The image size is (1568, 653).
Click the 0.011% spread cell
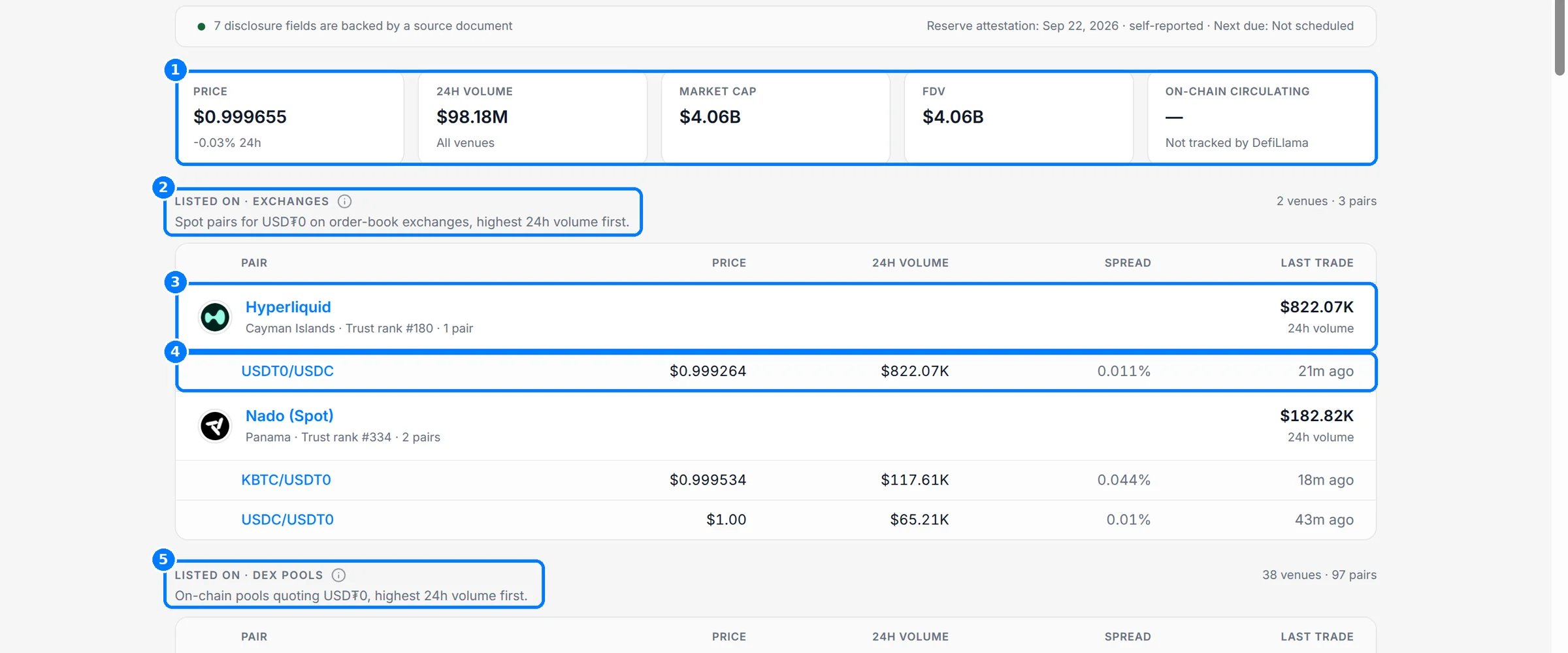pos(1124,371)
